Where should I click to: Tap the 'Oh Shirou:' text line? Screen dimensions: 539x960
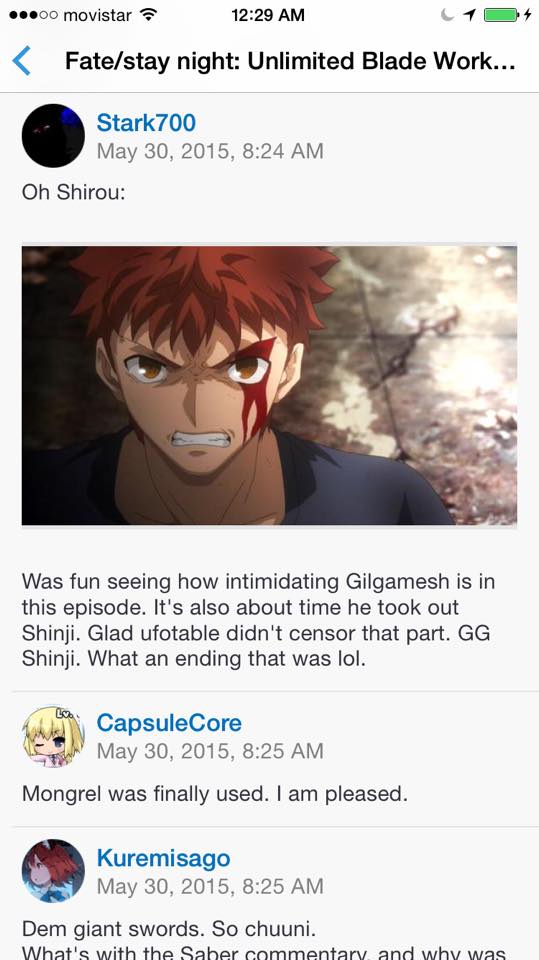[x=74, y=192]
